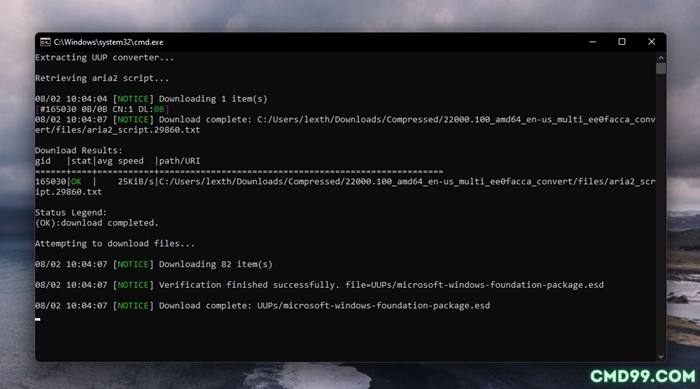Click 'Downloading 1 item(s)' text
Image resolution: width=700 pixels, height=389 pixels.
click(x=213, y=99)
